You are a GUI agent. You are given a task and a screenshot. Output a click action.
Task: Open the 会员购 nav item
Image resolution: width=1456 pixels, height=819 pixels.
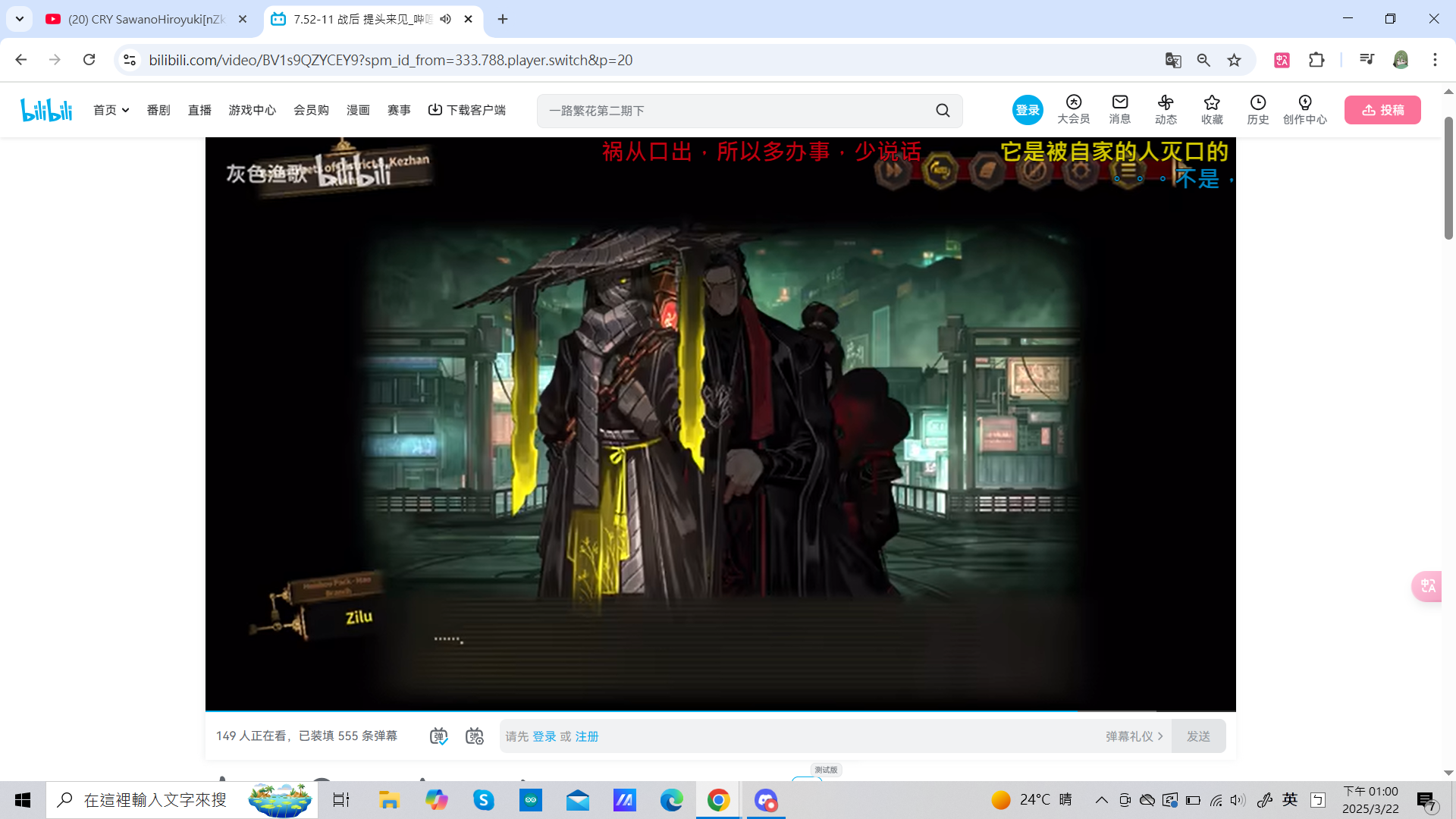pos(311,110)
